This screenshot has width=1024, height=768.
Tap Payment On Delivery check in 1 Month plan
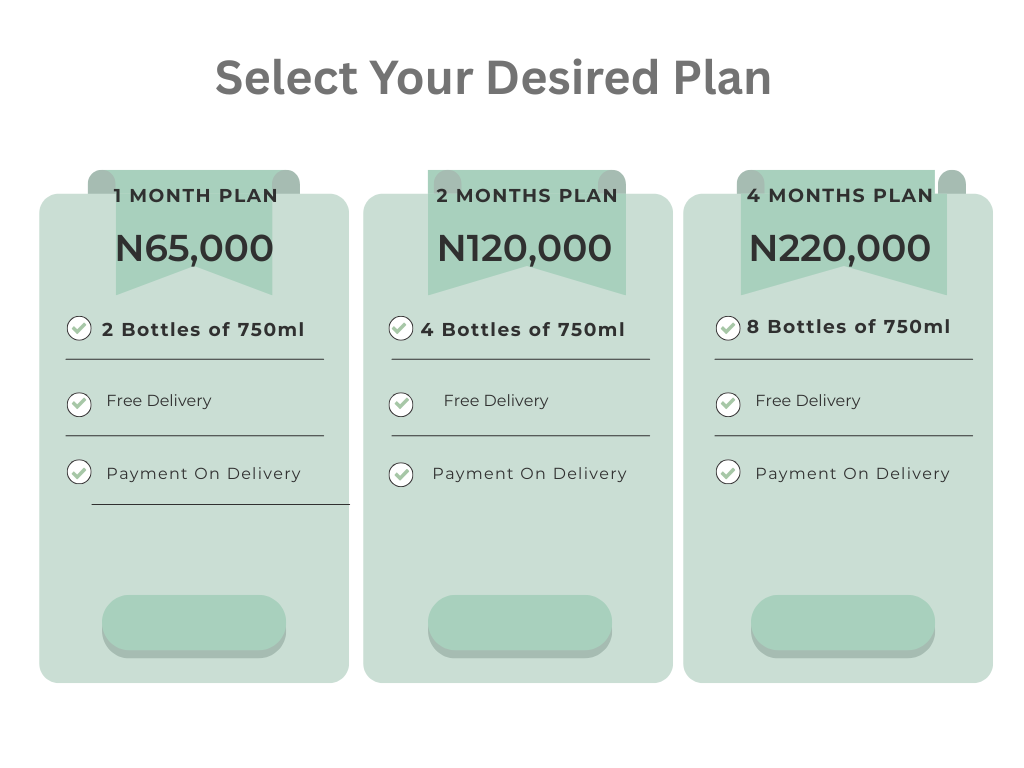[x=79, y=472]
